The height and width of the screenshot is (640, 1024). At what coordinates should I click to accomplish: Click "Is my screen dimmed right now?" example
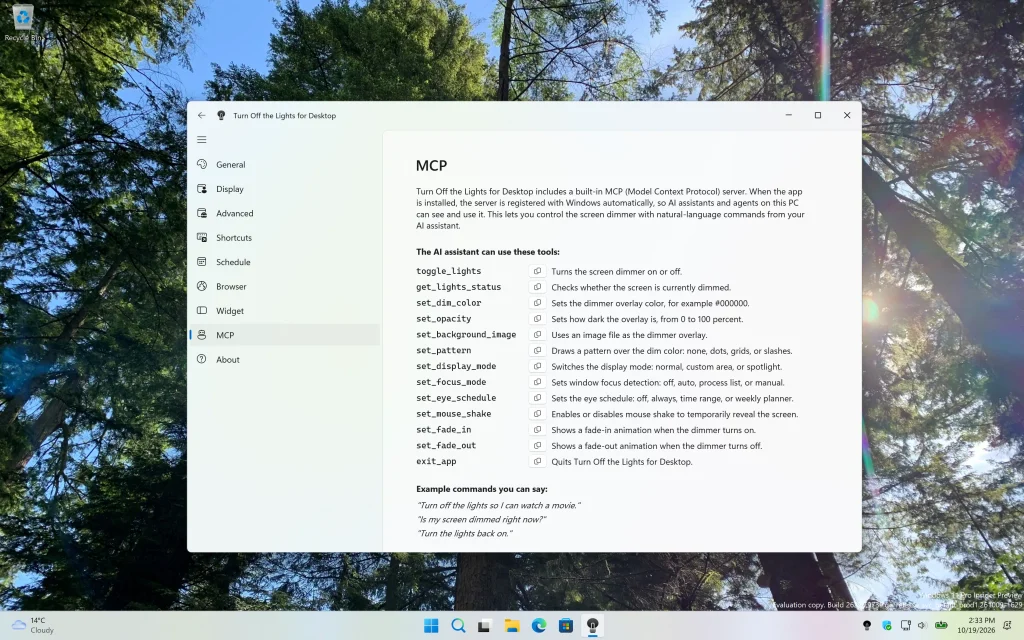pos(481,519)
